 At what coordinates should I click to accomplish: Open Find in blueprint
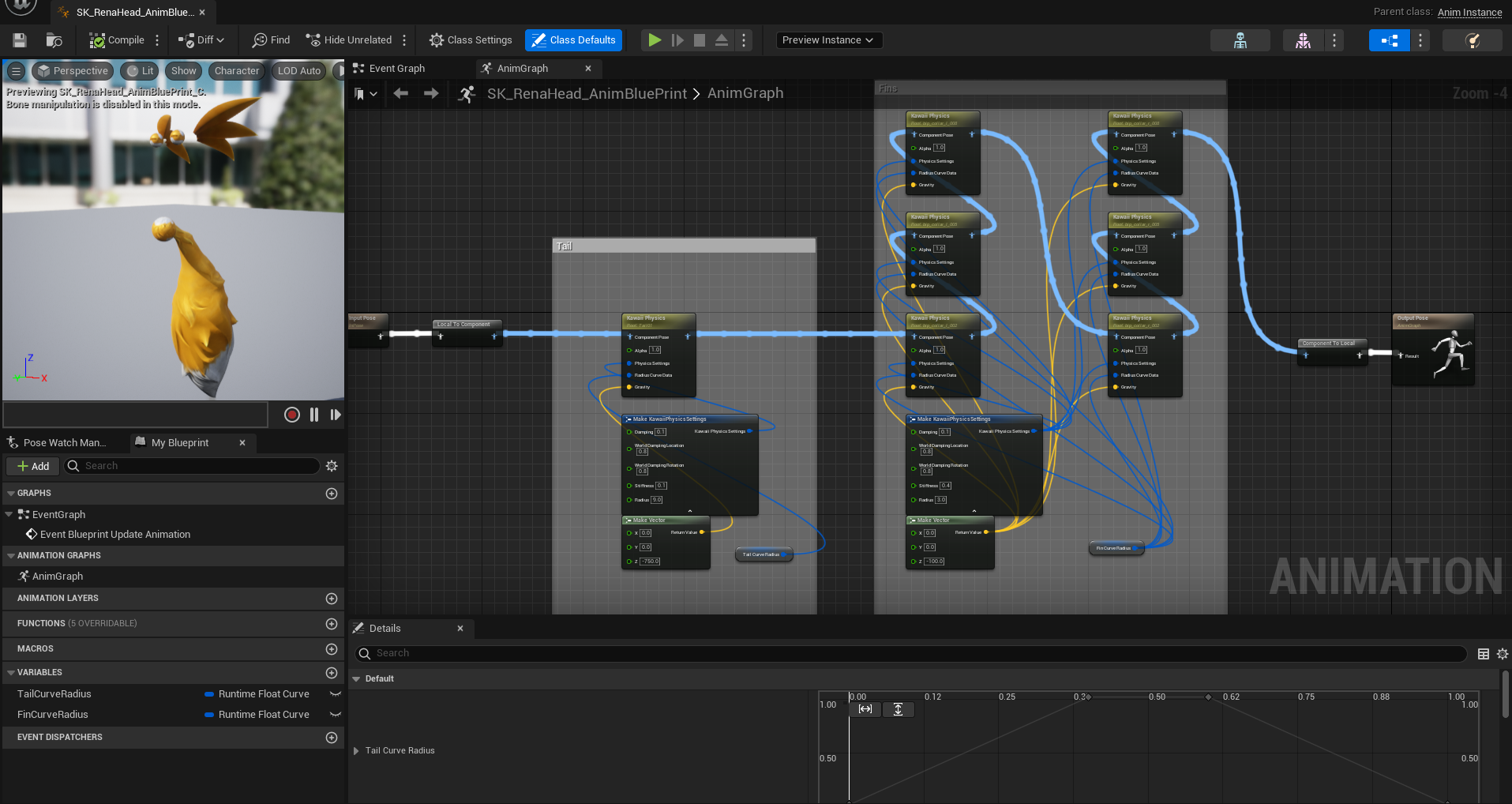[x=271, y=40]
